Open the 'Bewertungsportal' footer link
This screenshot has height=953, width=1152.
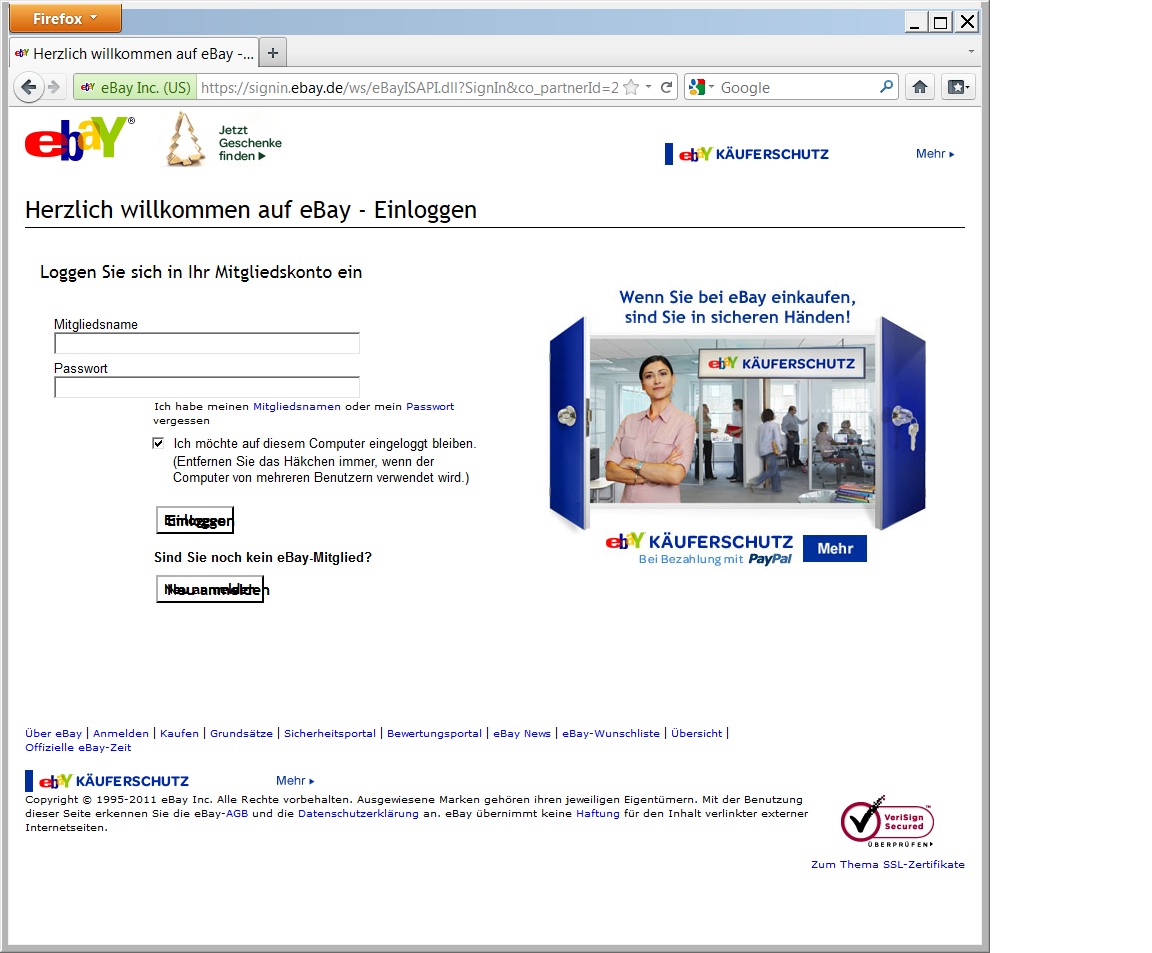(x=434, y=733)
